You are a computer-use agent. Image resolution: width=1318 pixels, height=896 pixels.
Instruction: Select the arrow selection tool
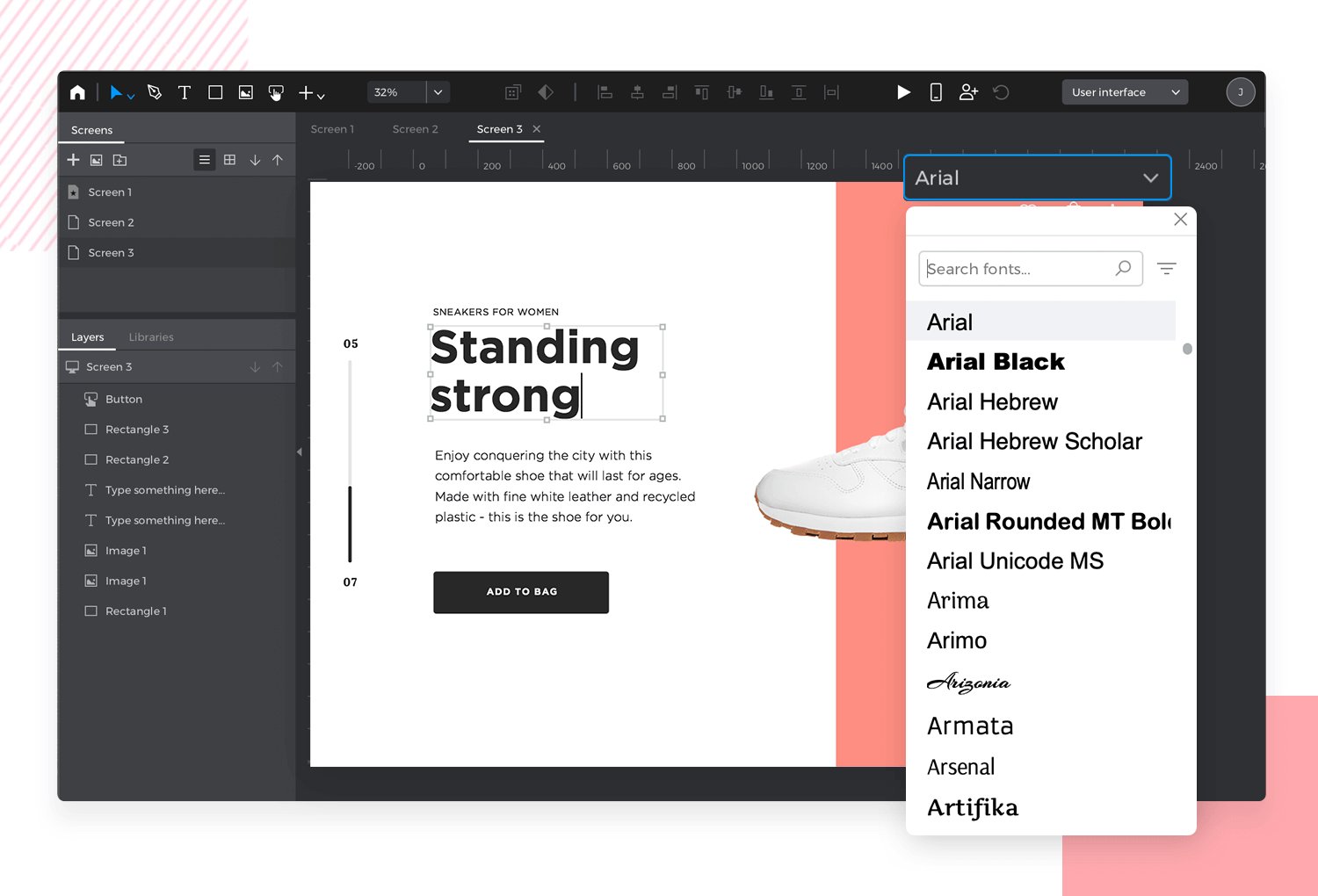coord(116,92)
